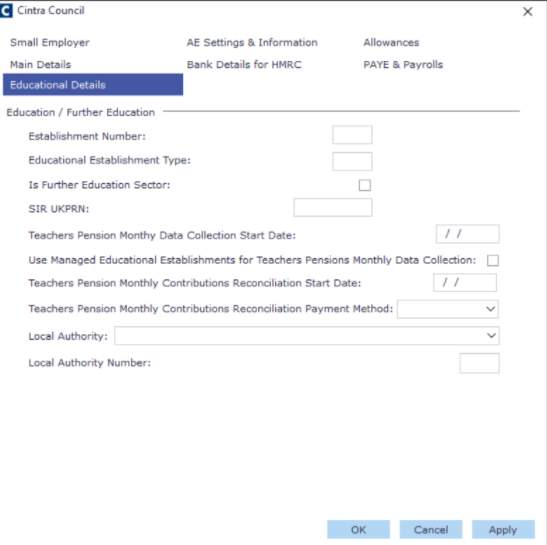Go to Bank Details for HMRC tab
Viewport: 547px width, 545px height.
click(244, 65)
